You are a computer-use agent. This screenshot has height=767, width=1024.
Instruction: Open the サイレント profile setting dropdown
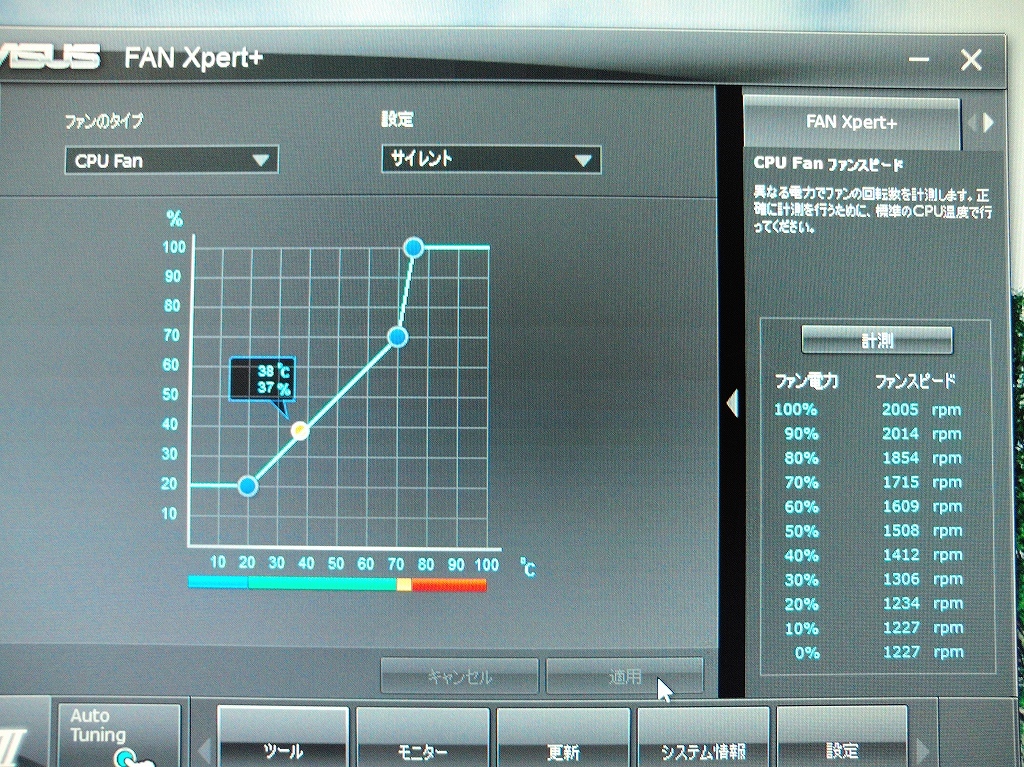491,159
